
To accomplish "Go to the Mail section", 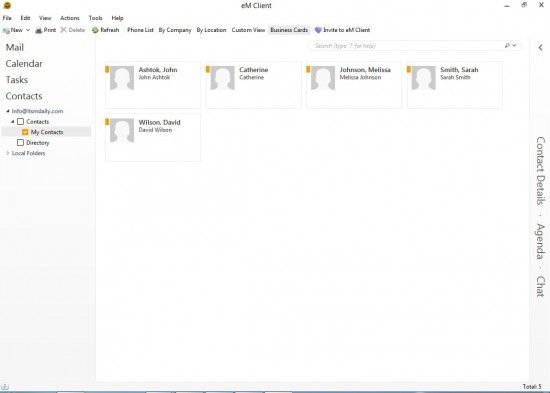I will click(15, 47).
